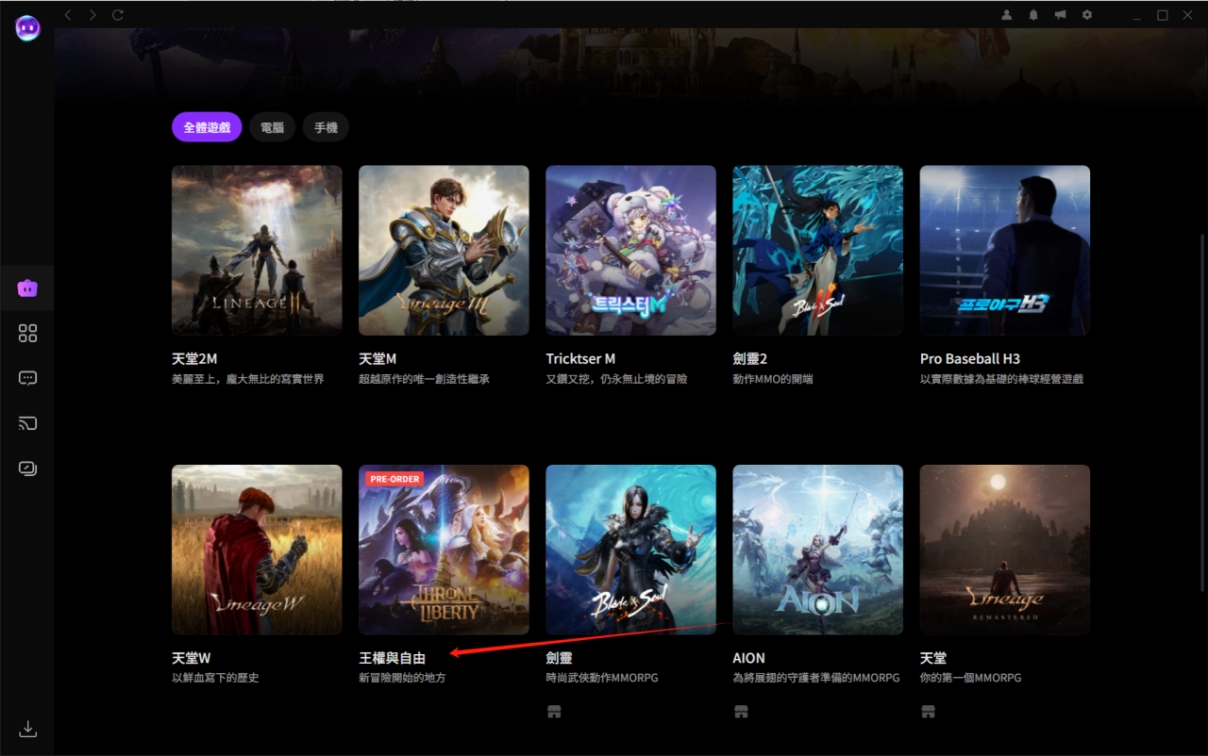Open the Throne and Liberty pre-order cover

pos(444,549)
